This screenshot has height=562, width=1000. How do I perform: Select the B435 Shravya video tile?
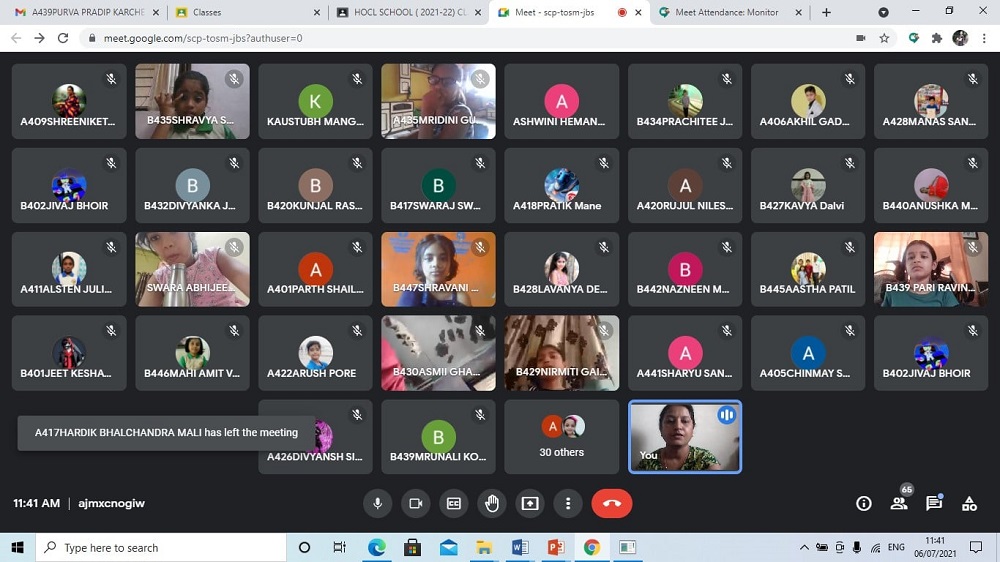(192, 101)
